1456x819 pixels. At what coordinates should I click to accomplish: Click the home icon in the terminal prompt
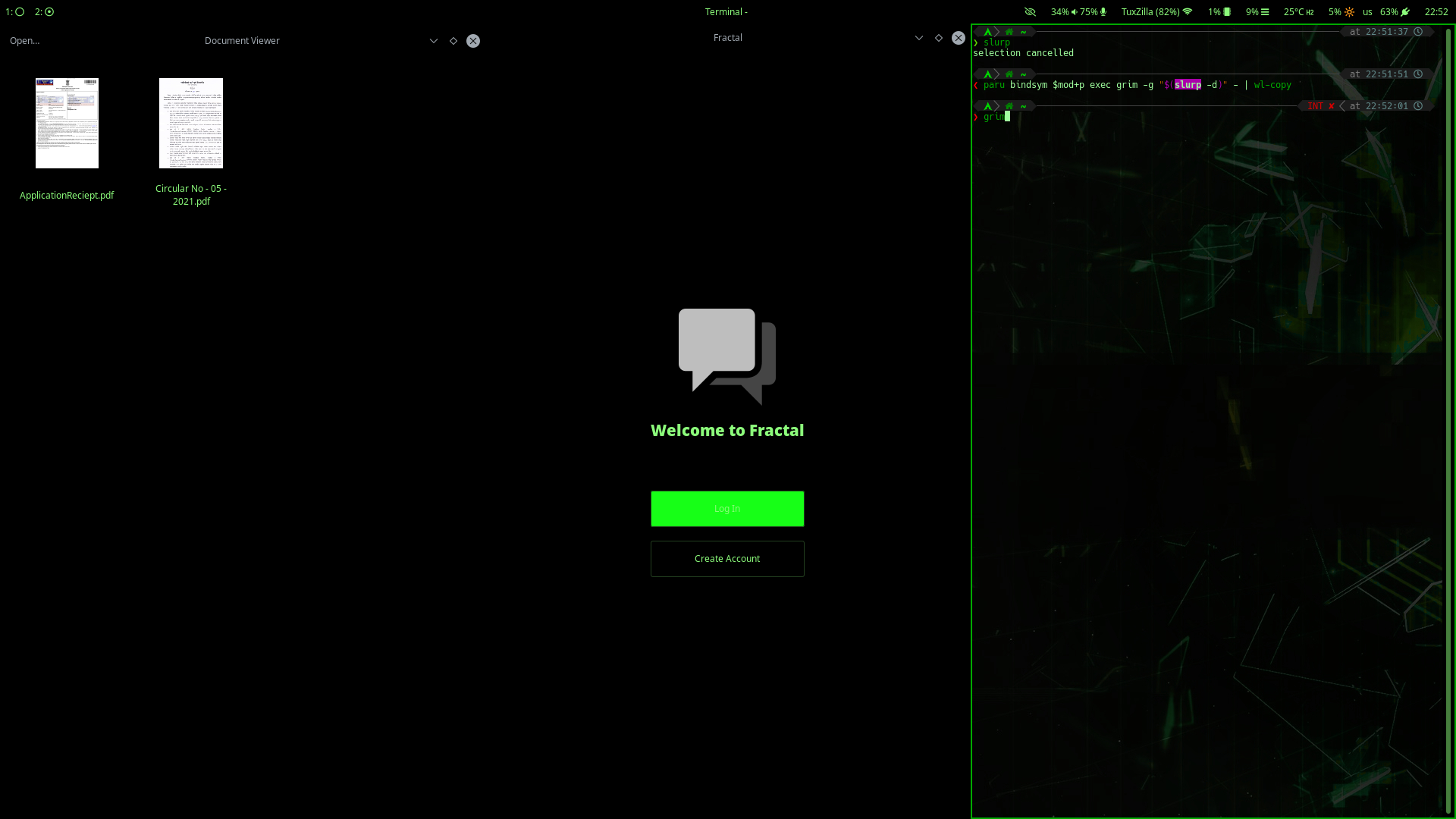1009,106
